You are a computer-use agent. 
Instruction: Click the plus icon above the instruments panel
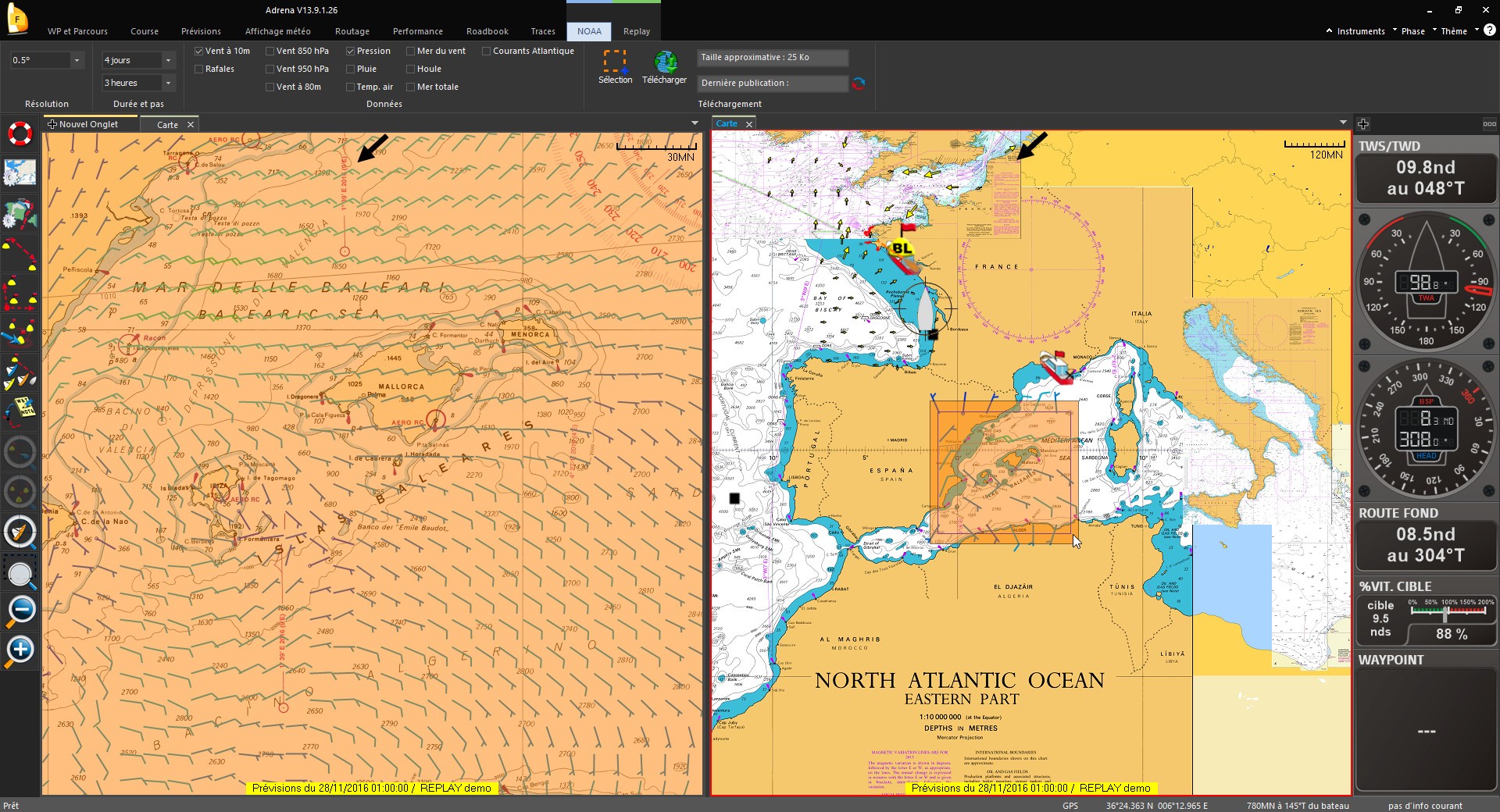pyautogui.click(x=1363, y=124)
